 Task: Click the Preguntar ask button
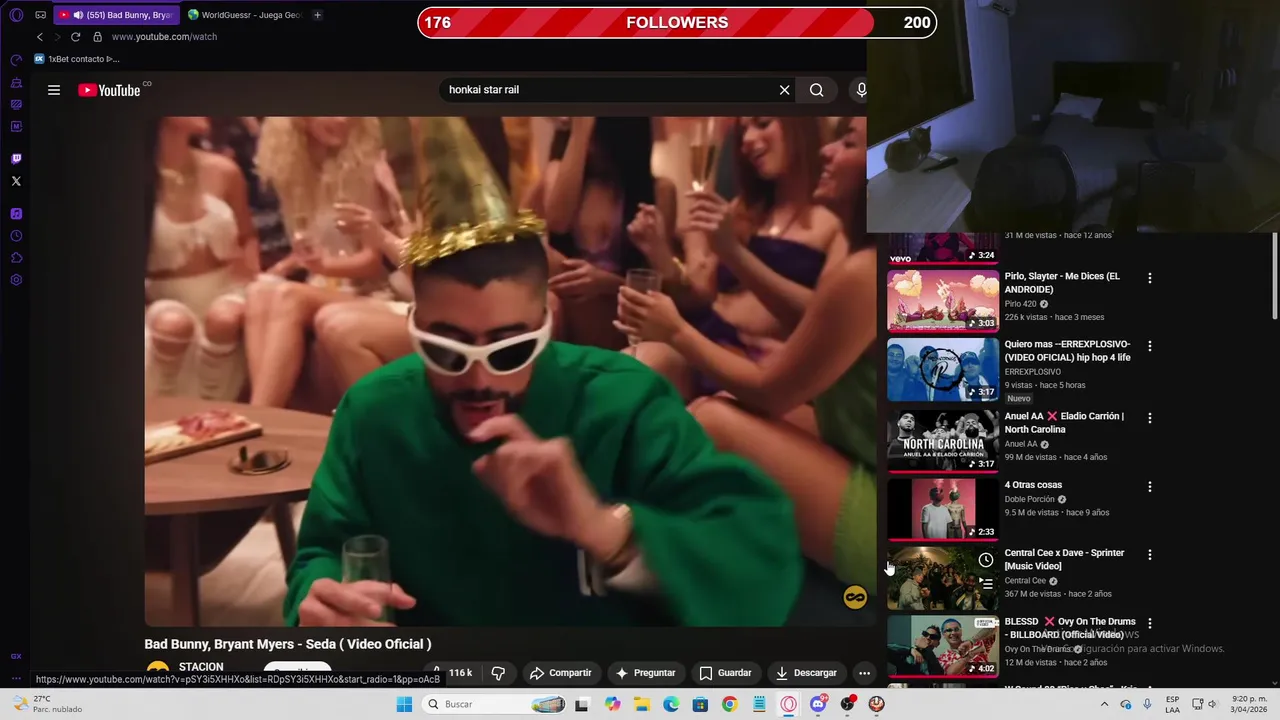click(x=645, y=673)
